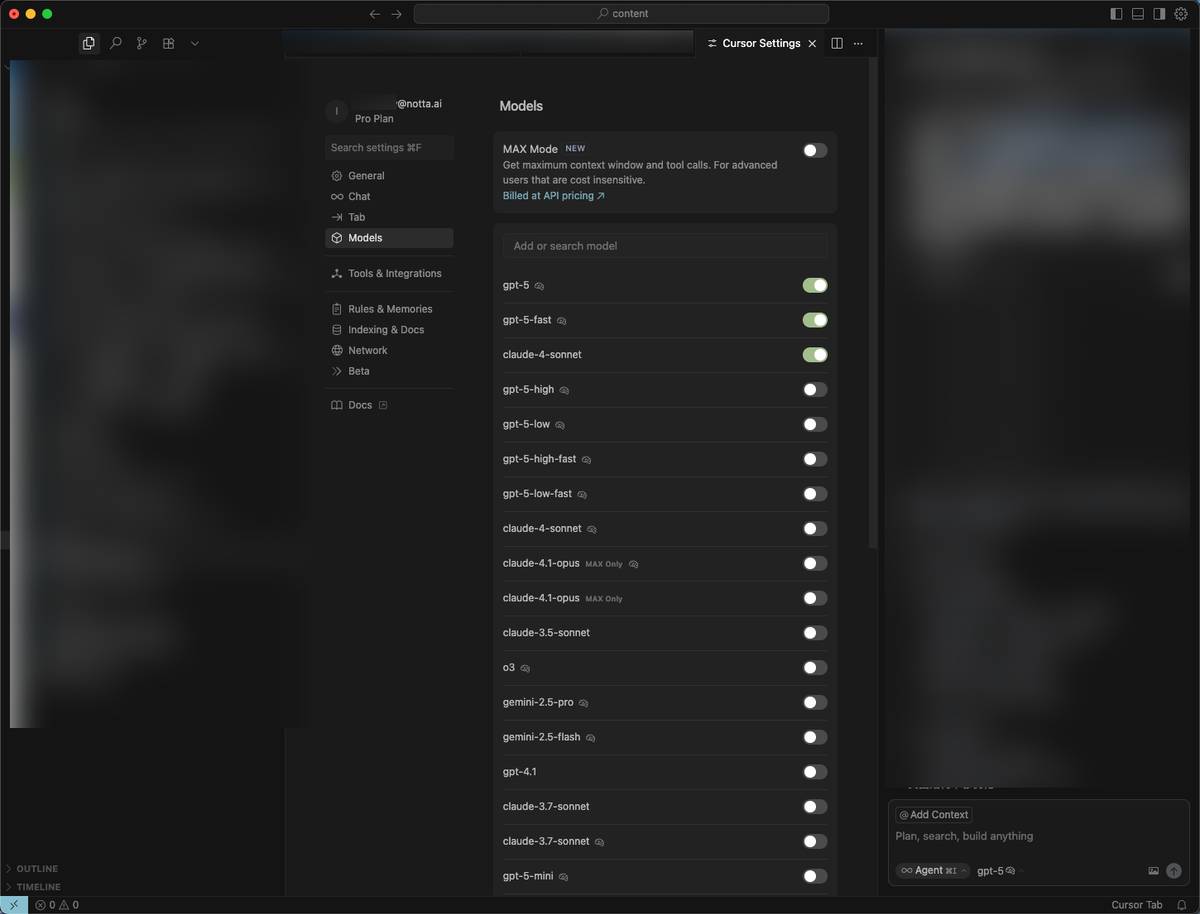Screen dimensions: 1200x914
Task: Open the Docs external link
Action: (389, 405)
